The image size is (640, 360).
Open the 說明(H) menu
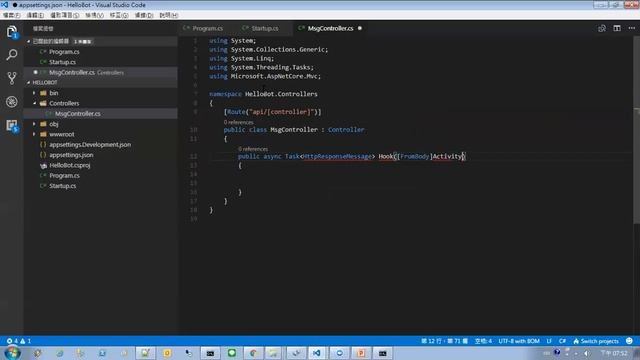[x=169, y=15]
